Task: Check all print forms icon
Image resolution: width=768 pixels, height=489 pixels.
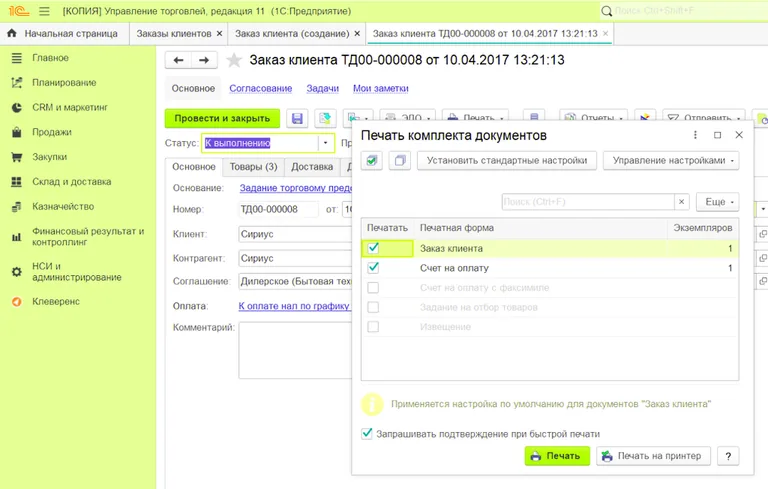Action: coord(372,161)
